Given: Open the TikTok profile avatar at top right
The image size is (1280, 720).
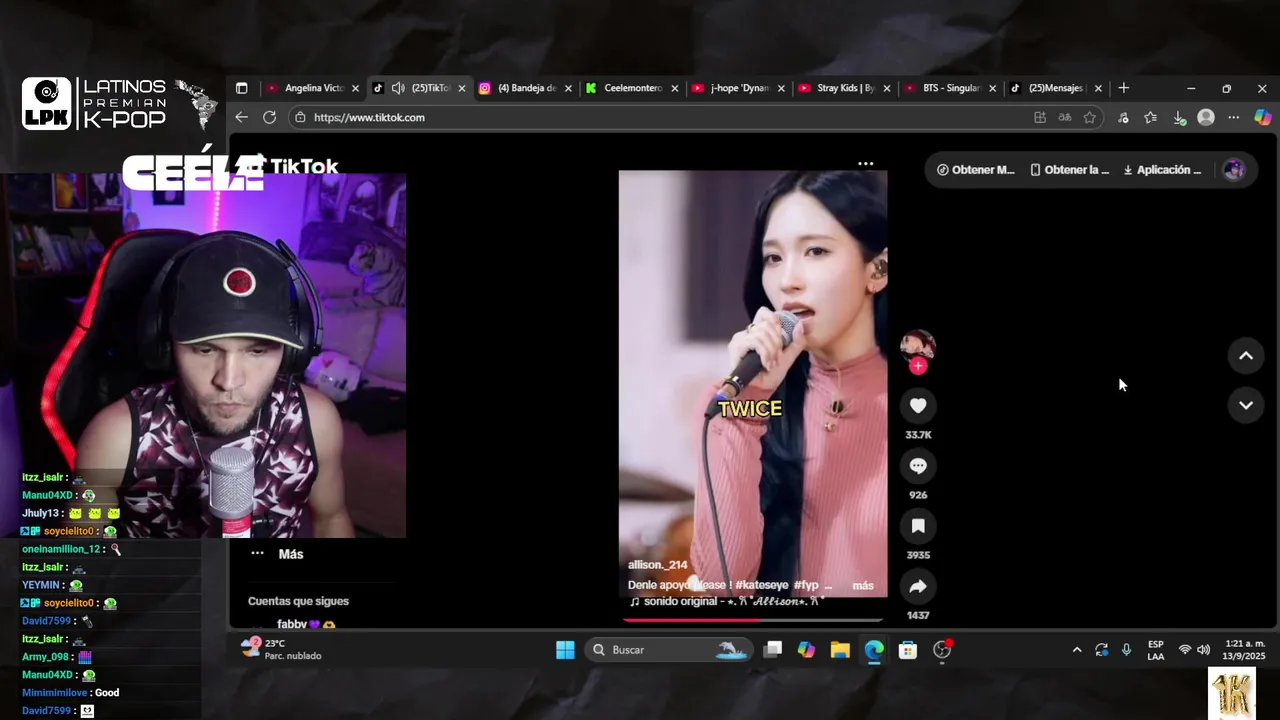Looking at the screenshot, I should [1234, 170].
